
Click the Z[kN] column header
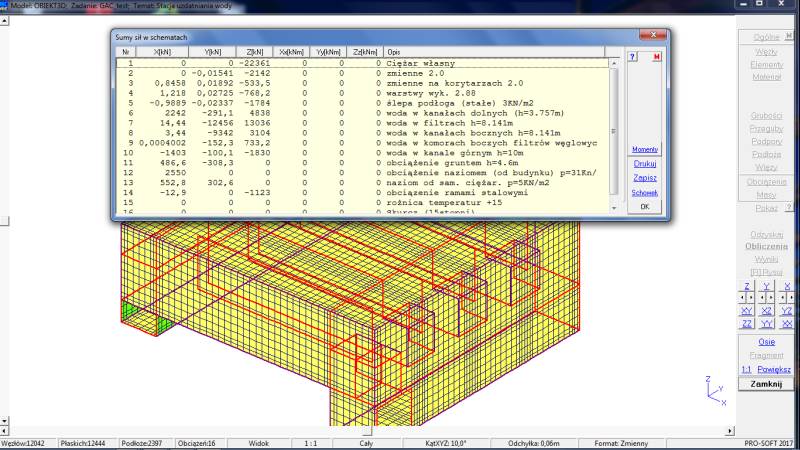pyautogui.click(x=255, y=52)
